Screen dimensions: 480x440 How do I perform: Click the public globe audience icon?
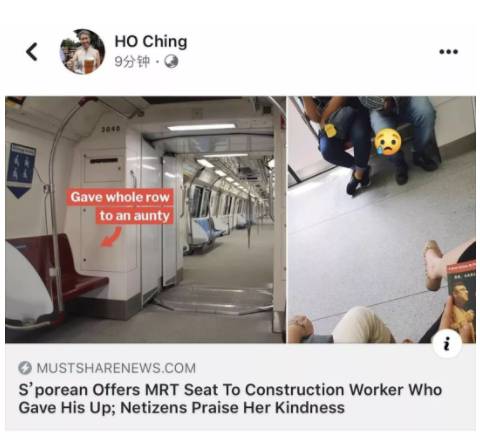[x=172, y=61]
